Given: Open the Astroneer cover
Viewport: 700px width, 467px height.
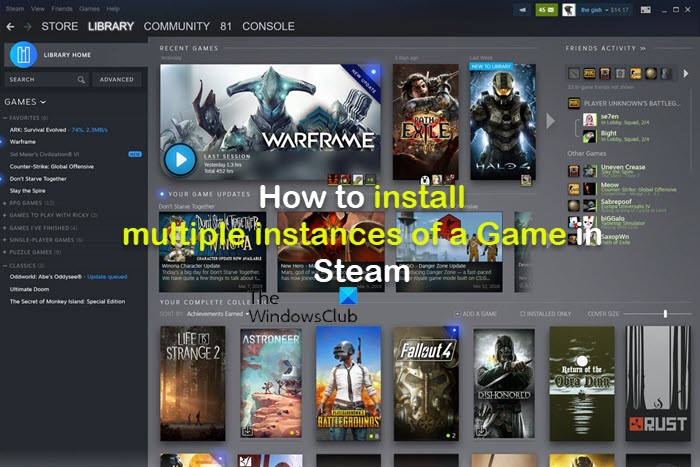Looking at the screenshot, I should point(271,384).
